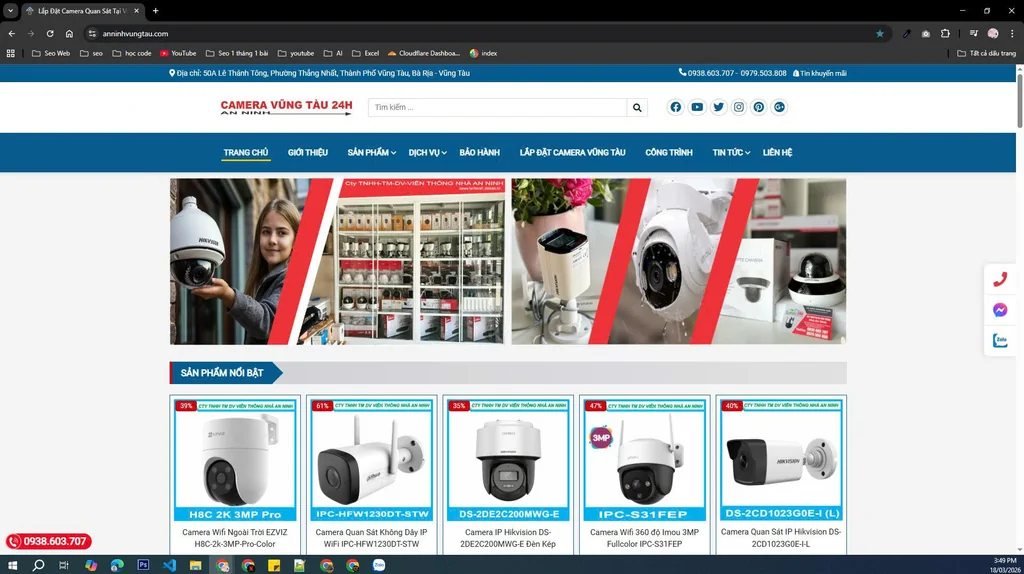Go to TRANG CHỦ menu item
Image resolution: width=1024 pixels, height=574 pixels.
pos(246,152)
